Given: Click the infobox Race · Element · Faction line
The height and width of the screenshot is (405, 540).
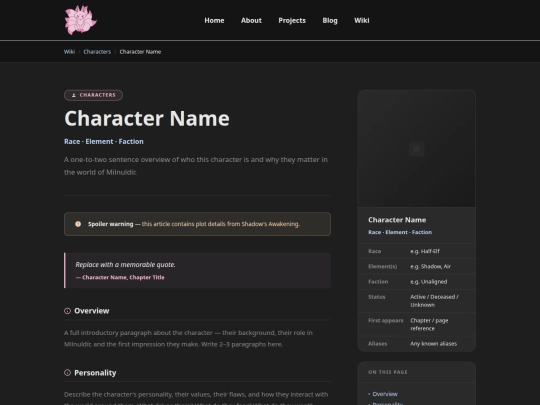Looking at the screenshot, I should click(x=400, y=232).
